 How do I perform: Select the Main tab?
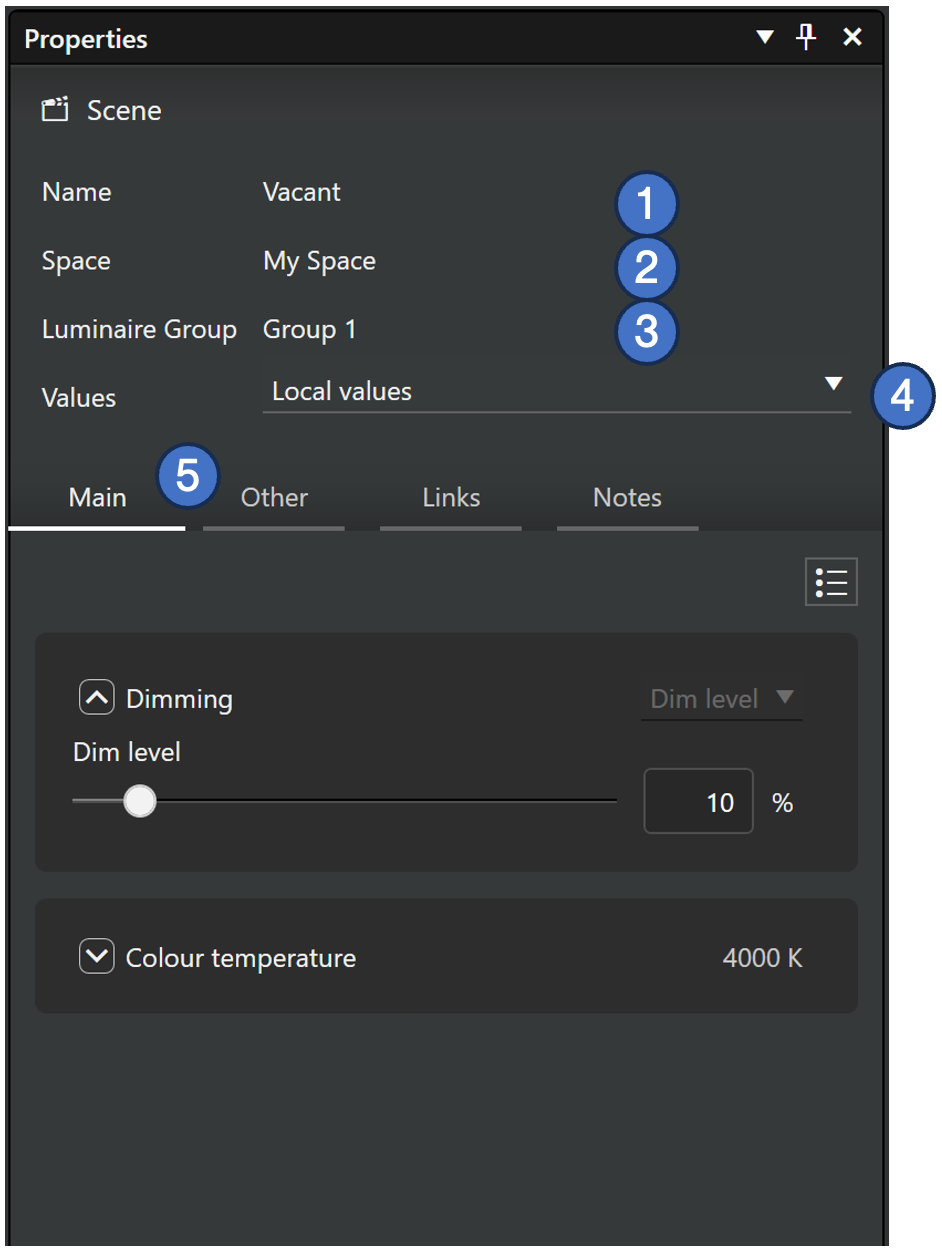click(97, 498)
